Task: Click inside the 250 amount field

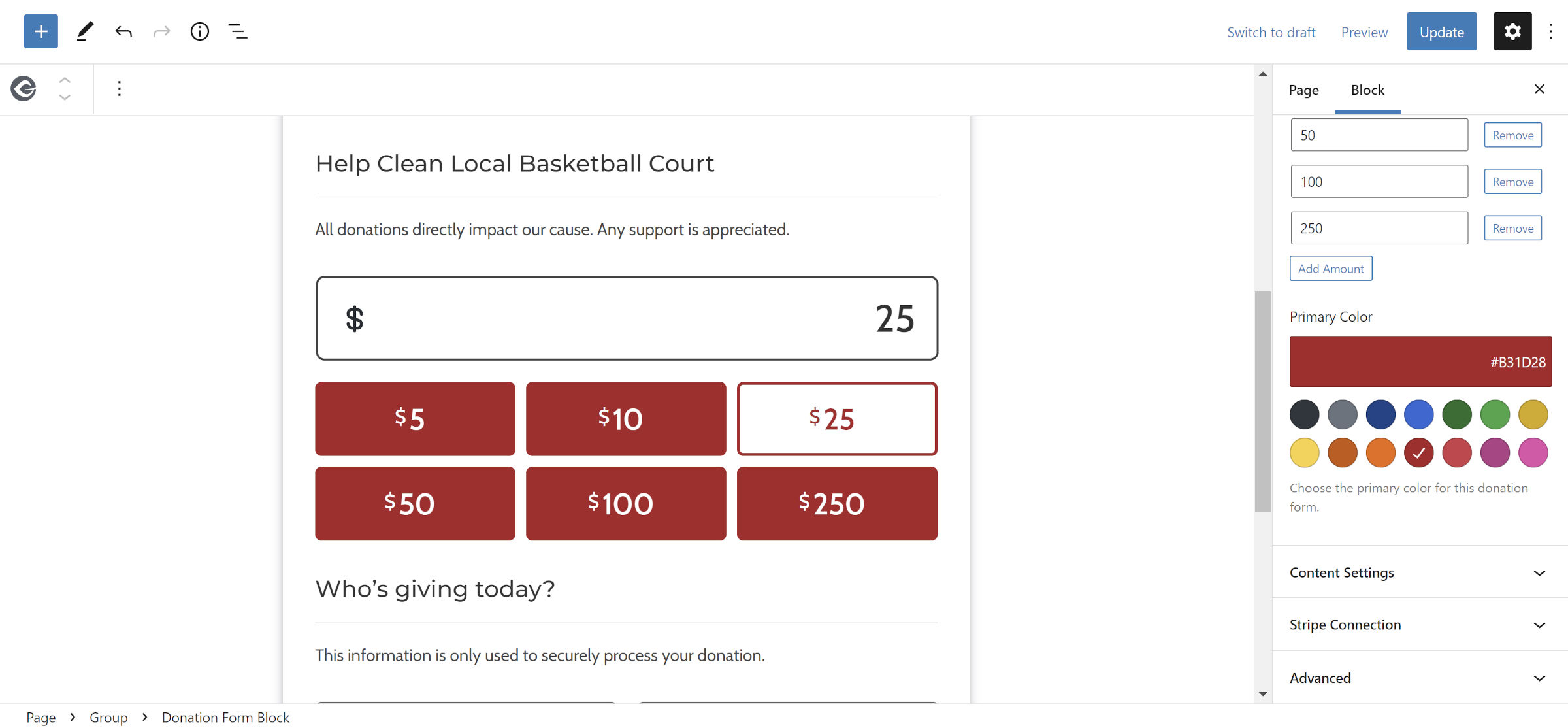Action: pos(1379,227)
